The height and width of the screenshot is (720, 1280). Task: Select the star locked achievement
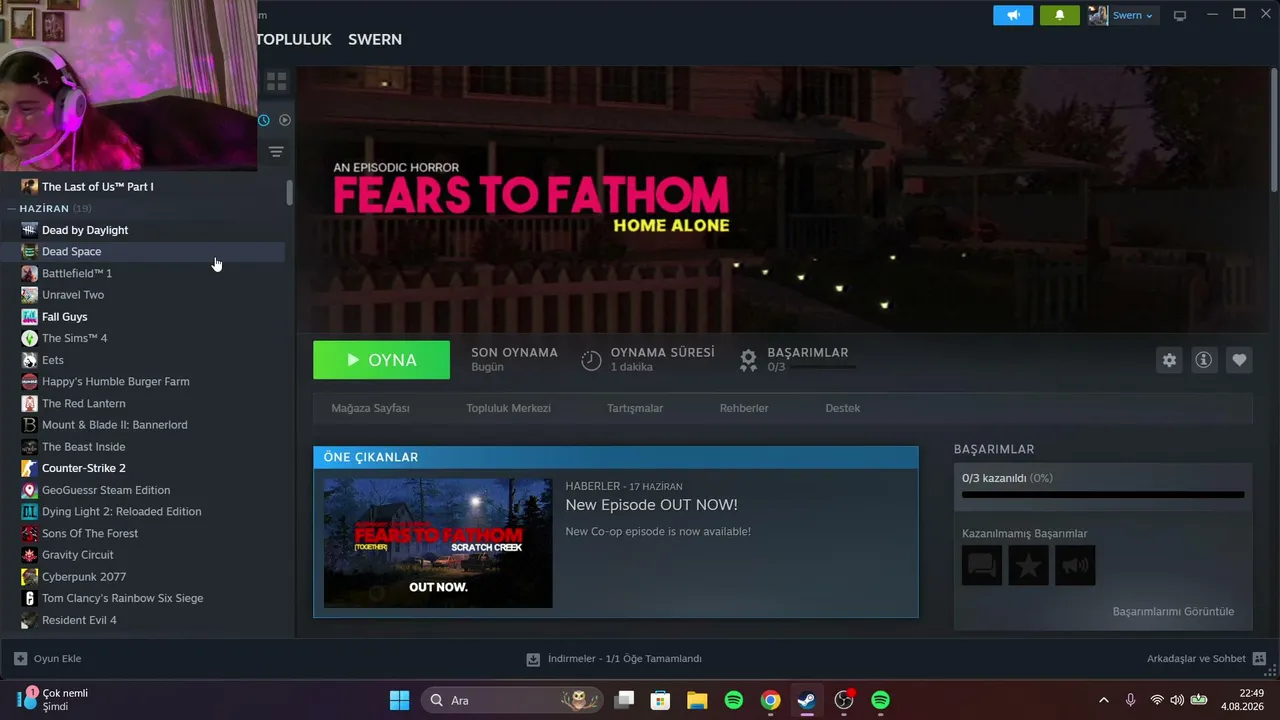click(x=1028, y=566)
